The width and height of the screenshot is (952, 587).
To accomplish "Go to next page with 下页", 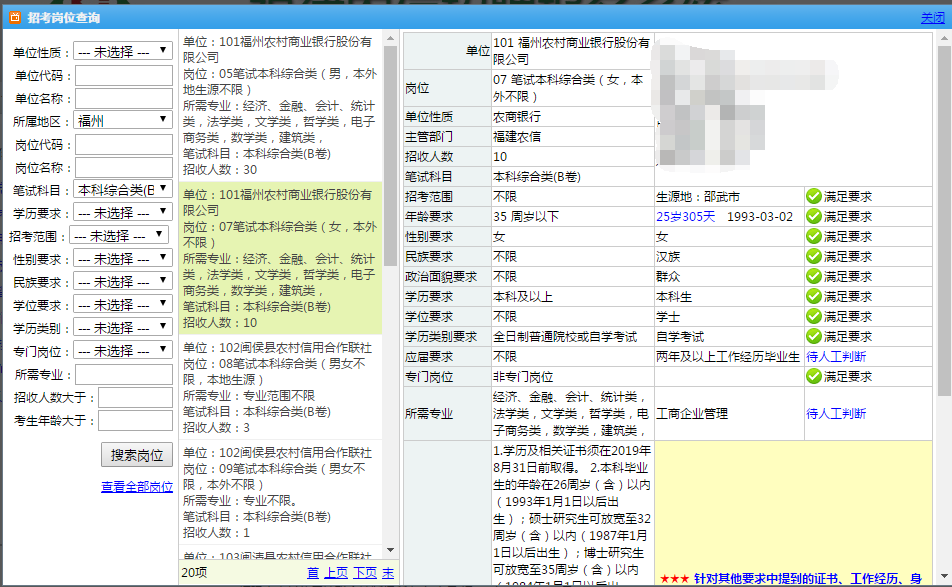I will point(365,572).
